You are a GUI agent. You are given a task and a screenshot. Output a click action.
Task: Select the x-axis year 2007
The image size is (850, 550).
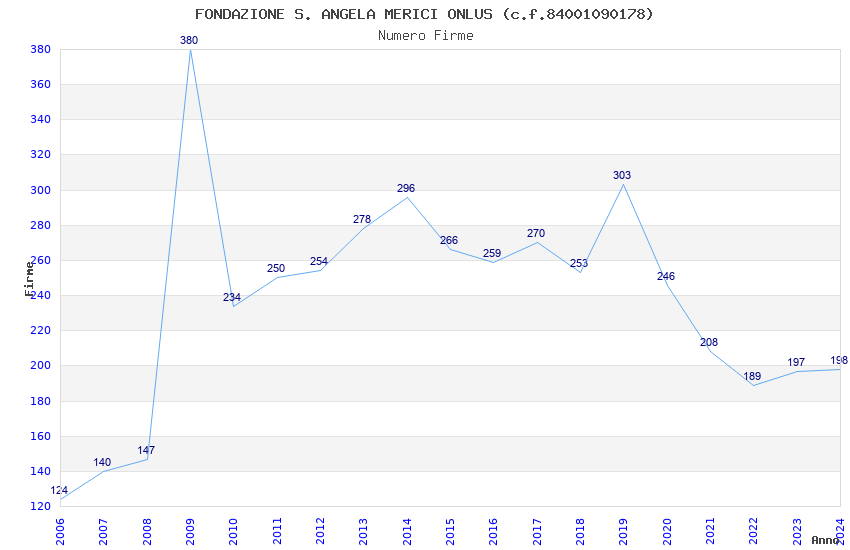pyautogui.click(x=103, y=532)
